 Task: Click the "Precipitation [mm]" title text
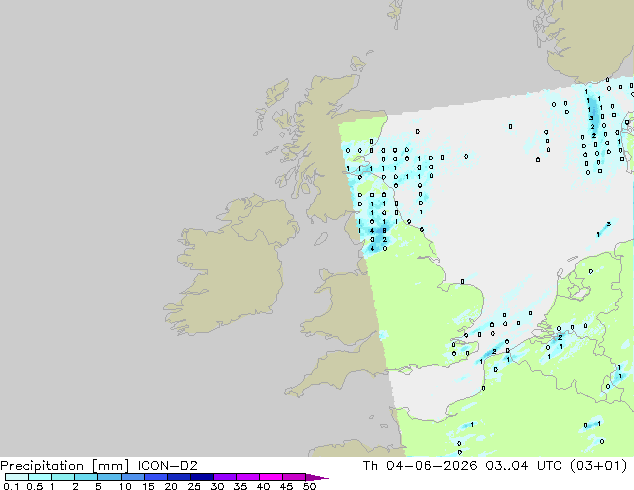65,466
